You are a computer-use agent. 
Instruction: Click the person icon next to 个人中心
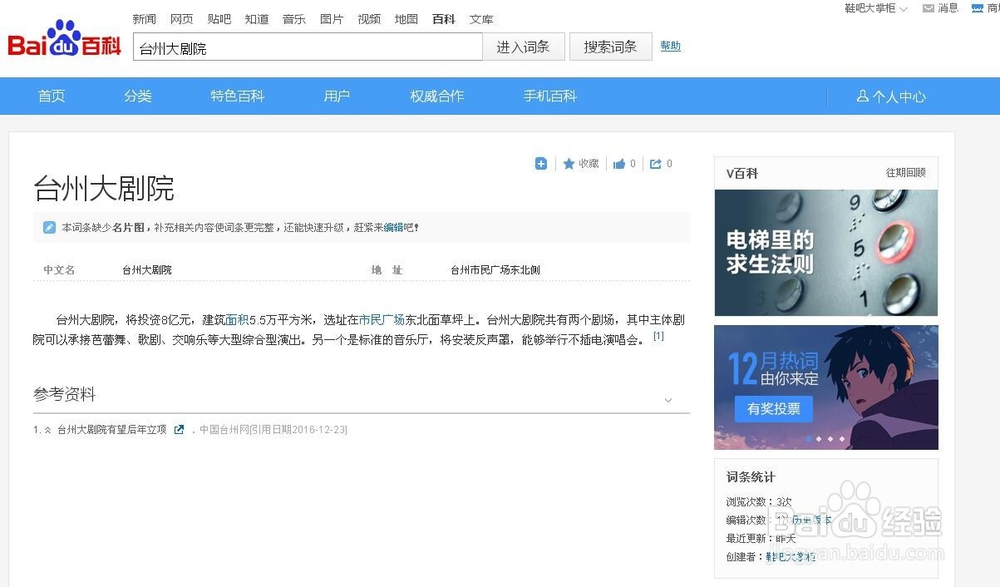click(861, 96)
